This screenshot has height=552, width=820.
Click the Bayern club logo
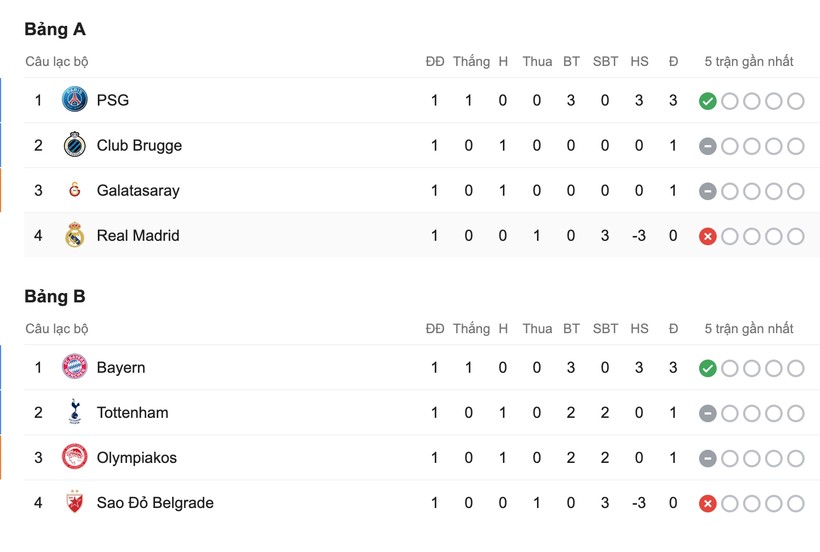pos(74,367)
